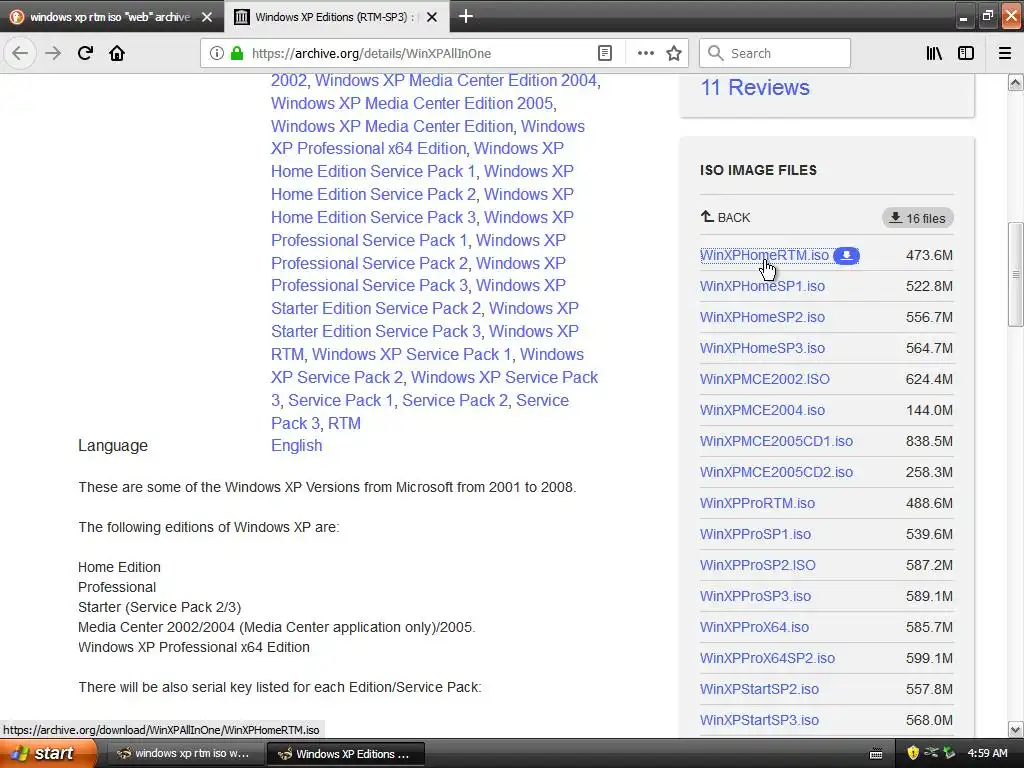Go back with the browser back arrow
The width and height of the screenshot is (1024, 768).
tap(20, 53)
